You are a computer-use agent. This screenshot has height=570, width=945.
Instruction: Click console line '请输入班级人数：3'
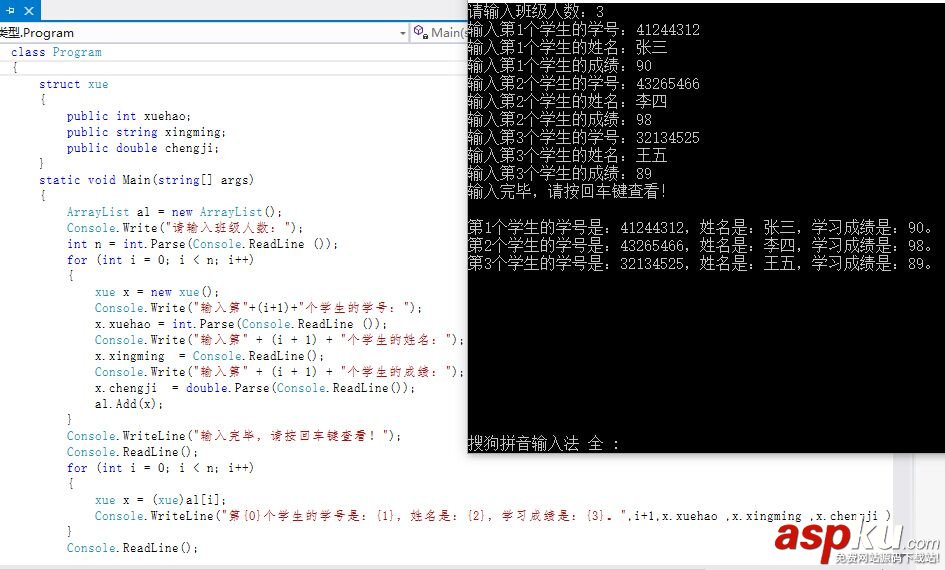536,11
